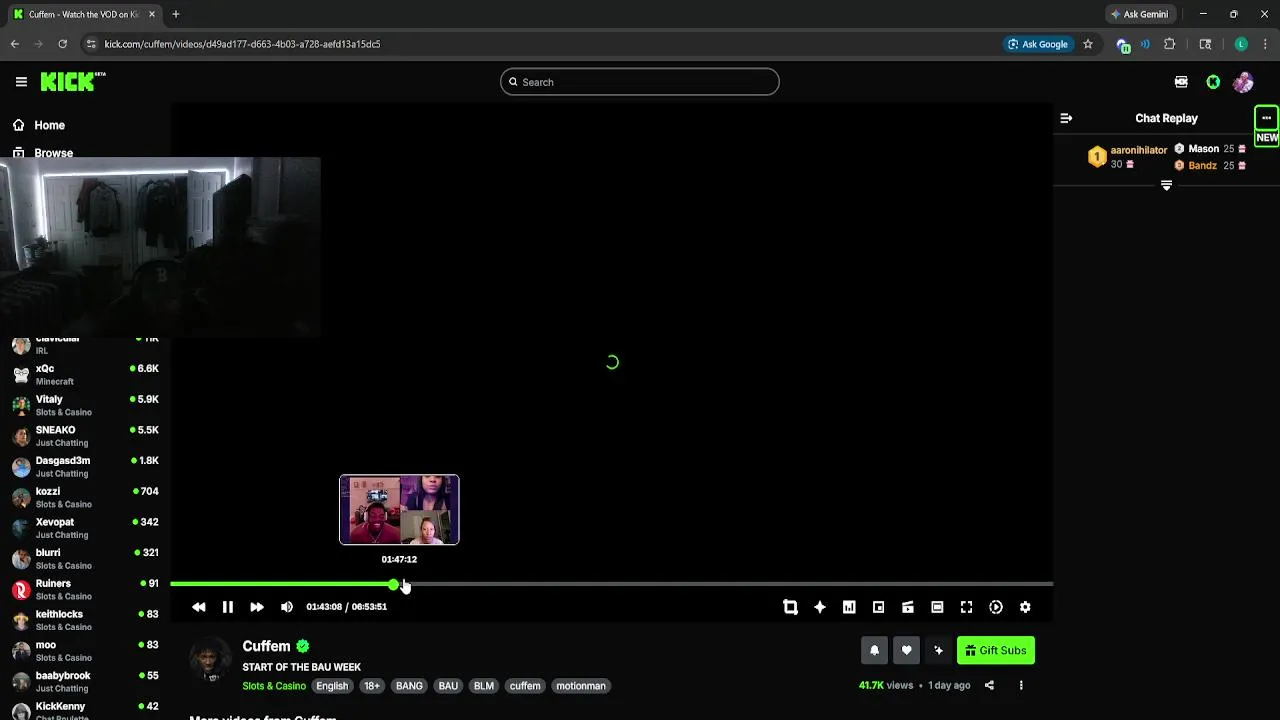Open the video more options kebab

pos(1021,686)
